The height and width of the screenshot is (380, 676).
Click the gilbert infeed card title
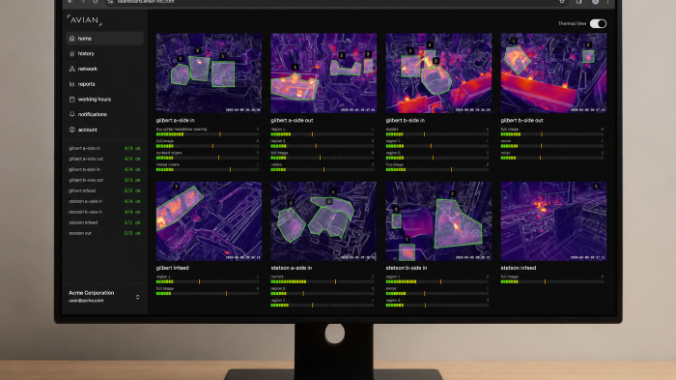[172, 268]
